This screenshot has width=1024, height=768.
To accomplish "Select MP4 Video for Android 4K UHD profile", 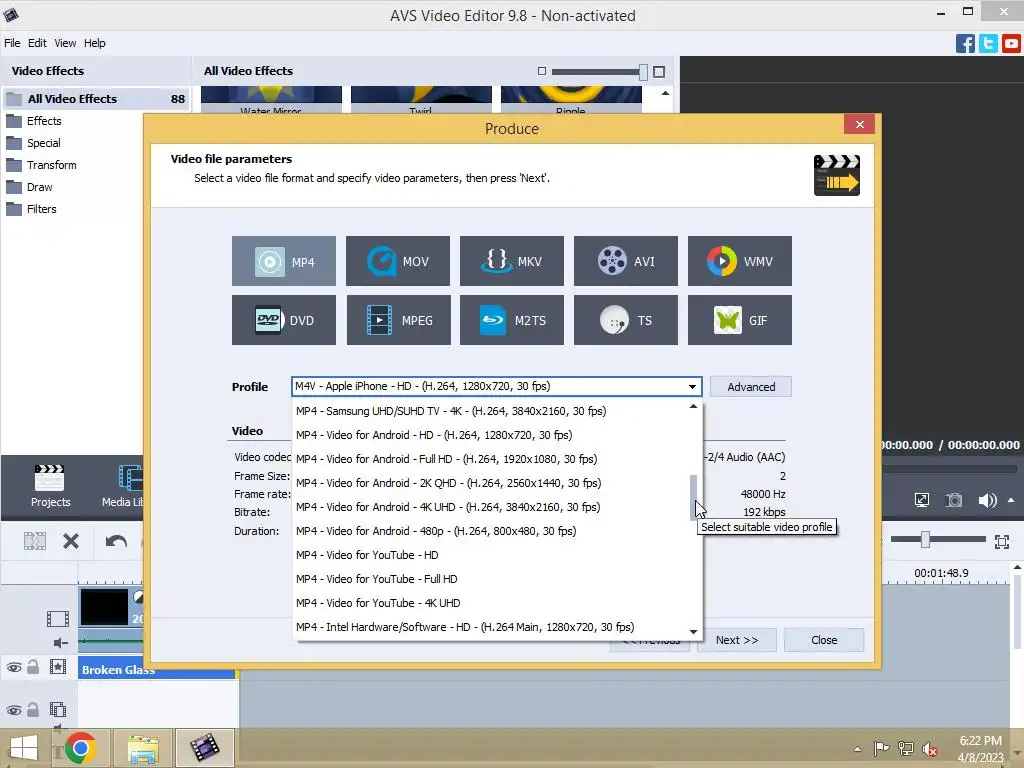I will click(x=492, y=507).
